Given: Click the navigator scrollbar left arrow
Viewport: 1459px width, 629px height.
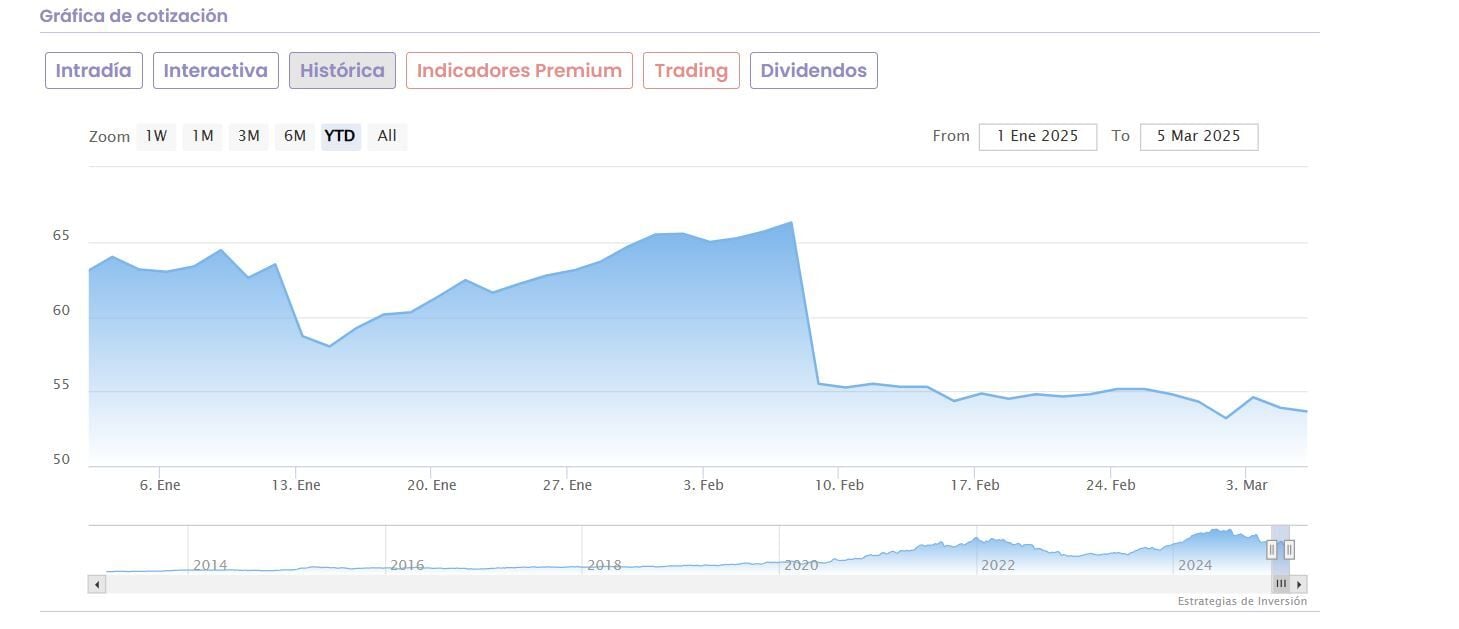Looking at the screenshot, I should point(97,584).
